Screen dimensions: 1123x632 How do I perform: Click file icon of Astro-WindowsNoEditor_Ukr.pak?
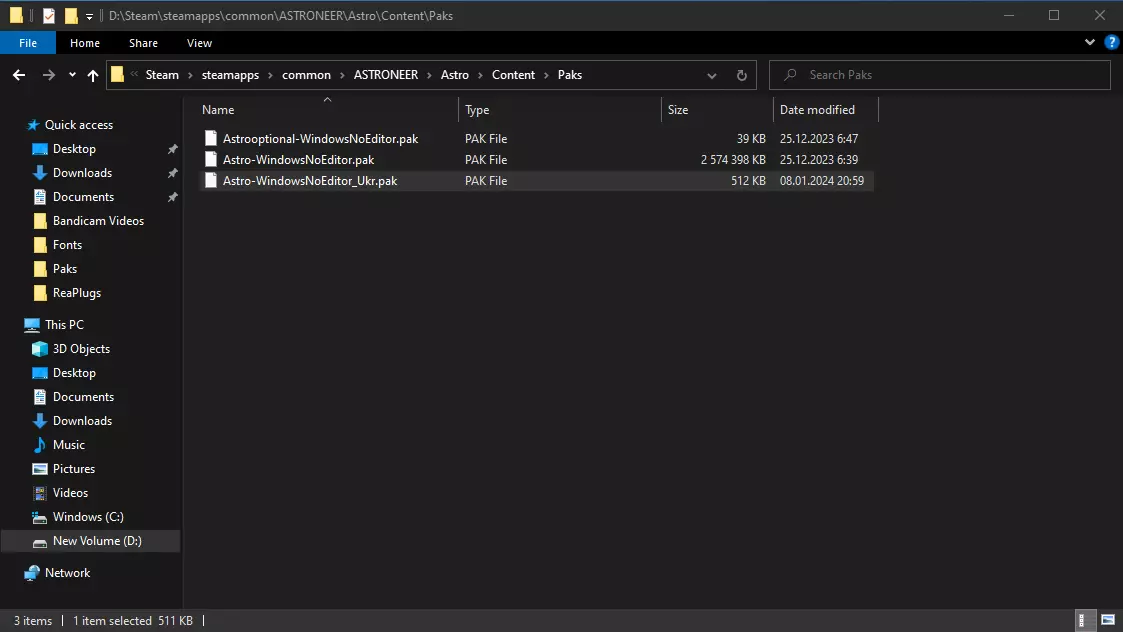[211, 181]
